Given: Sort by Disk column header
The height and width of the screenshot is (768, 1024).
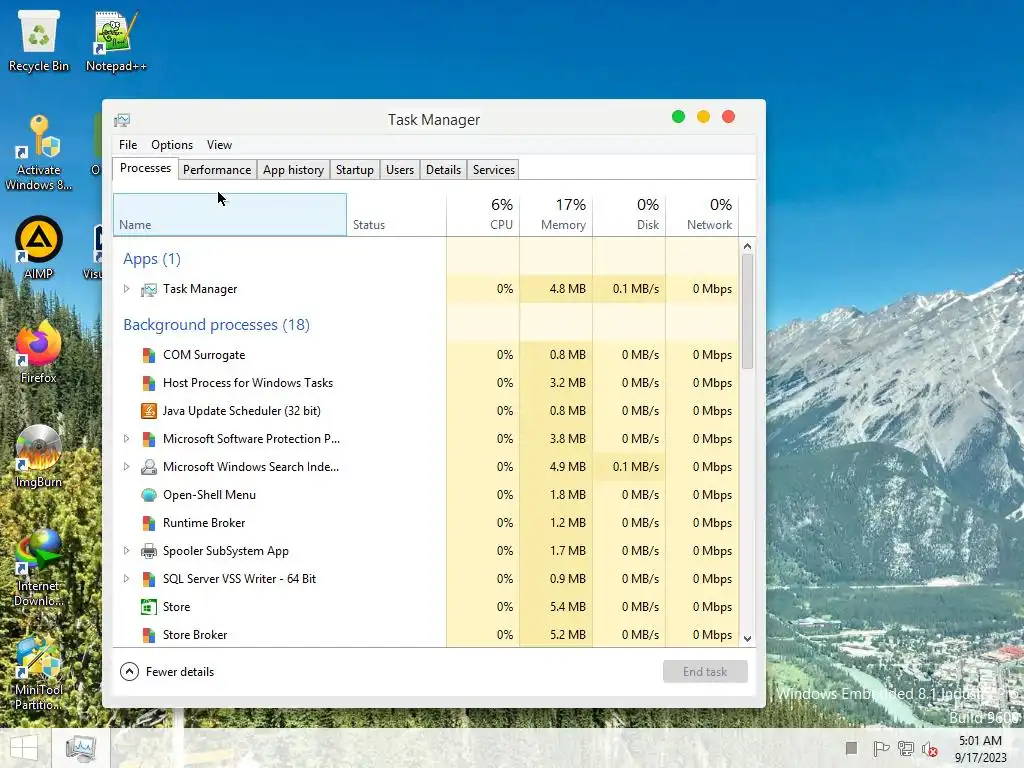Looking at the screenshot, I should pyautogui.click(x=630, y=214).
